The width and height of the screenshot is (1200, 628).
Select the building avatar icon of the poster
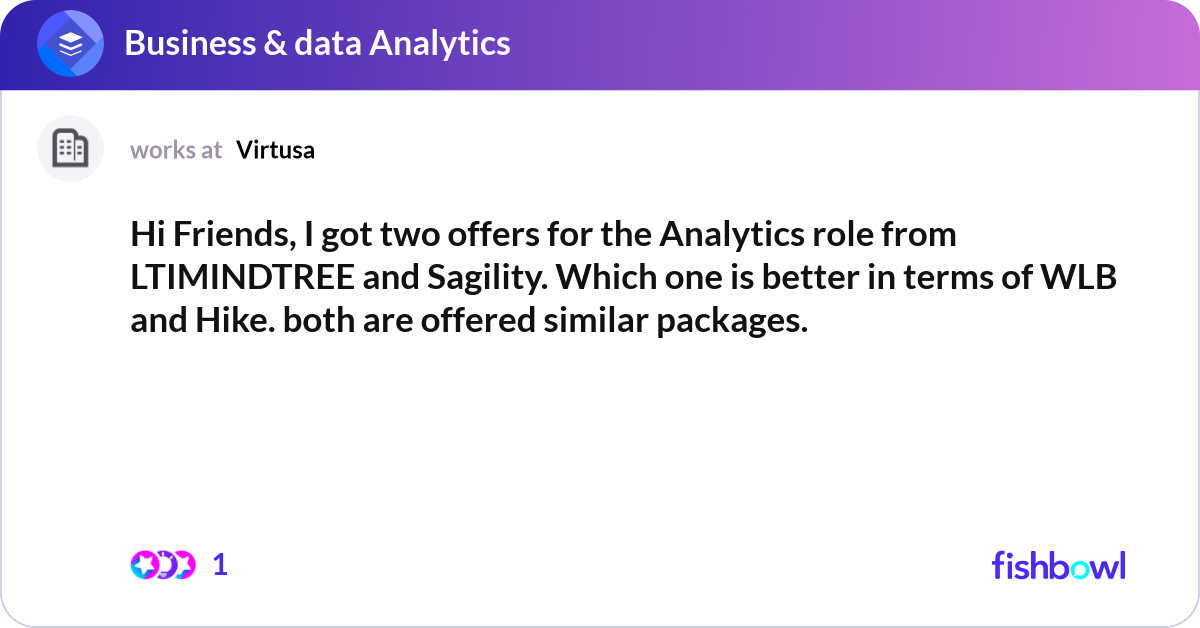point(70,148)
